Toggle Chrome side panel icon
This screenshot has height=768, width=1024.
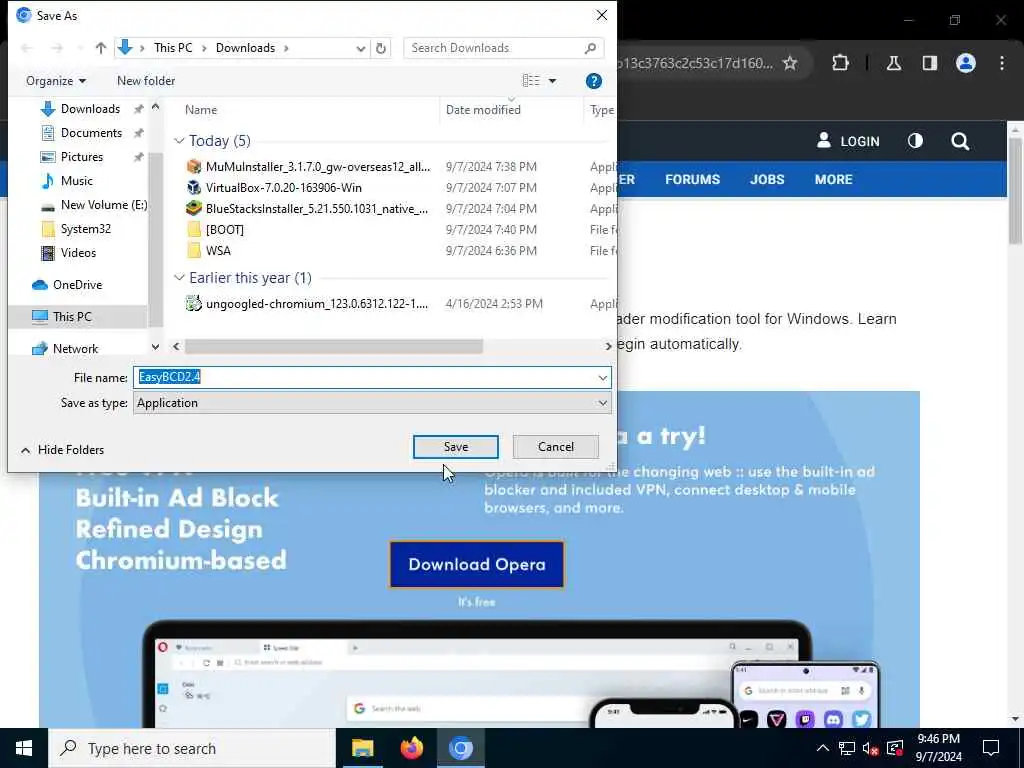pos(929,63)
